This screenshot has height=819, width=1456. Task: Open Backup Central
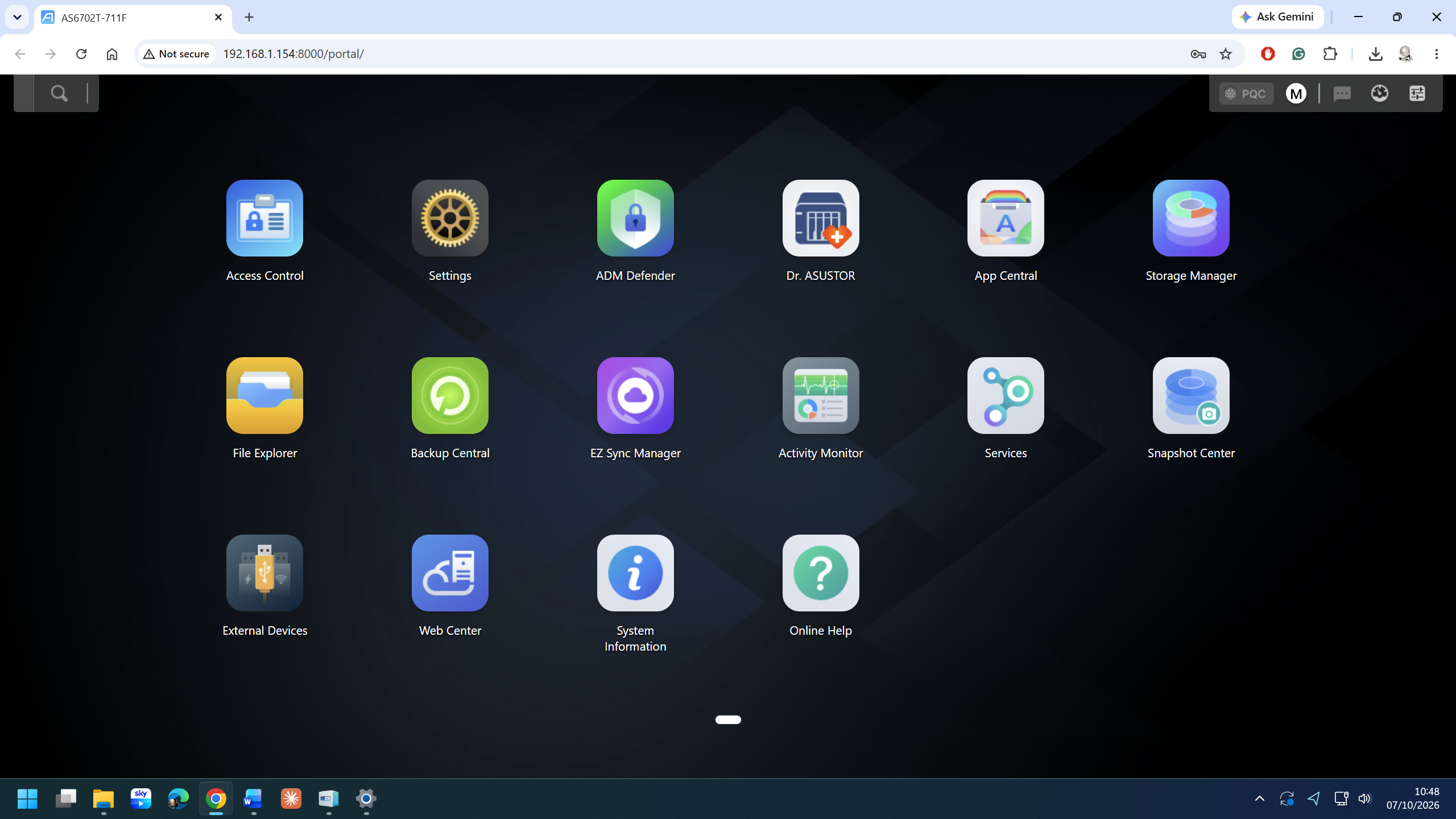click(x=450, y=395)
